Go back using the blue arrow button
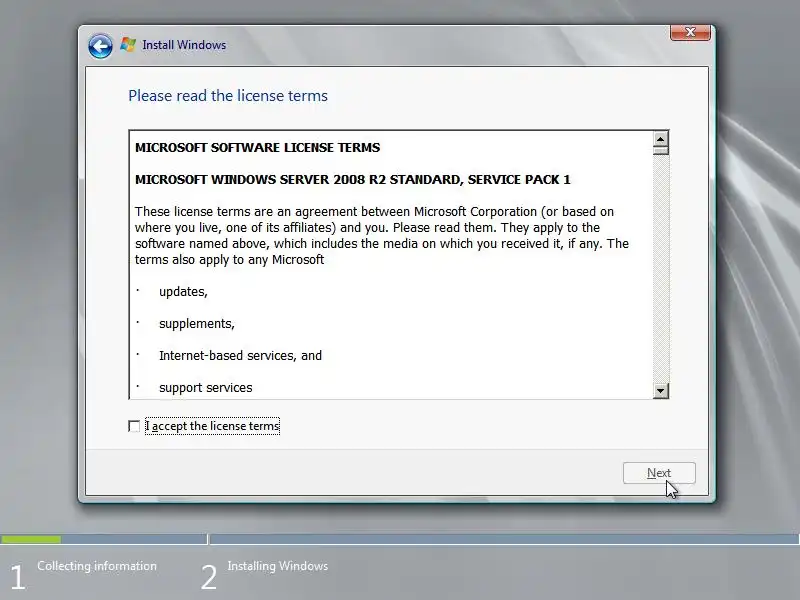This screenshot has width=800, height=600. point(100,46)
